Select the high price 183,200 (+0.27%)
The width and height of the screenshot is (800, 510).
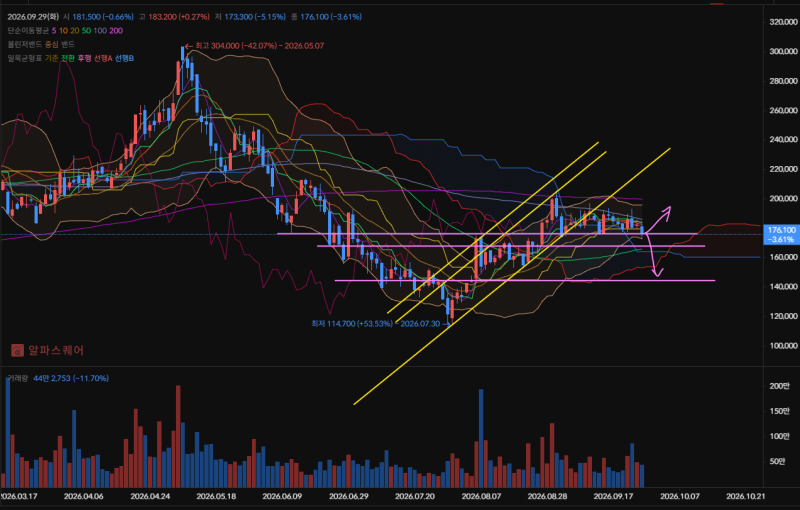(179, 17)
